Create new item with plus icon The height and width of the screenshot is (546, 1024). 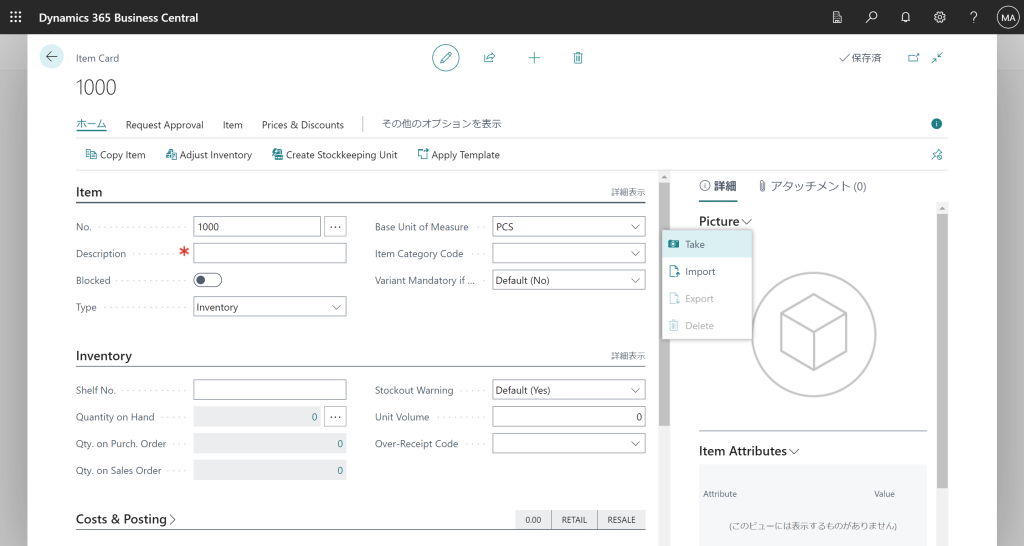tap(534, 57)
